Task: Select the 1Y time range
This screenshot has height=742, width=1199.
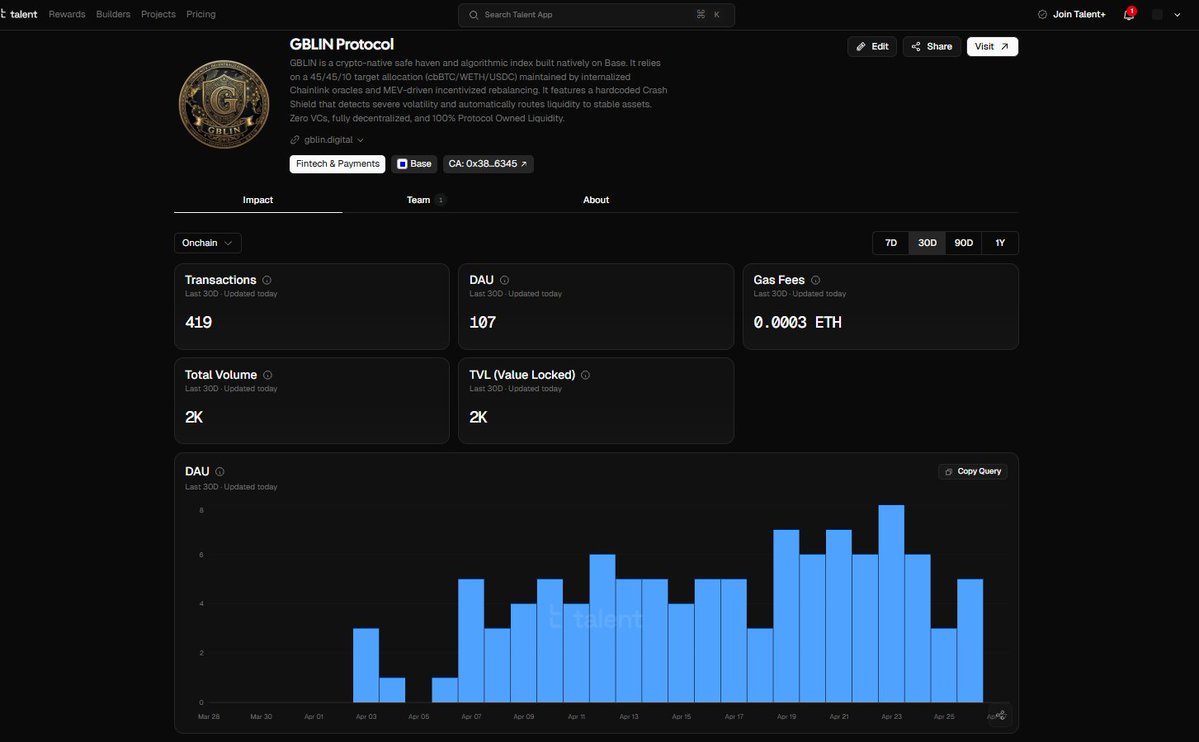Action: pos(1000,243)
